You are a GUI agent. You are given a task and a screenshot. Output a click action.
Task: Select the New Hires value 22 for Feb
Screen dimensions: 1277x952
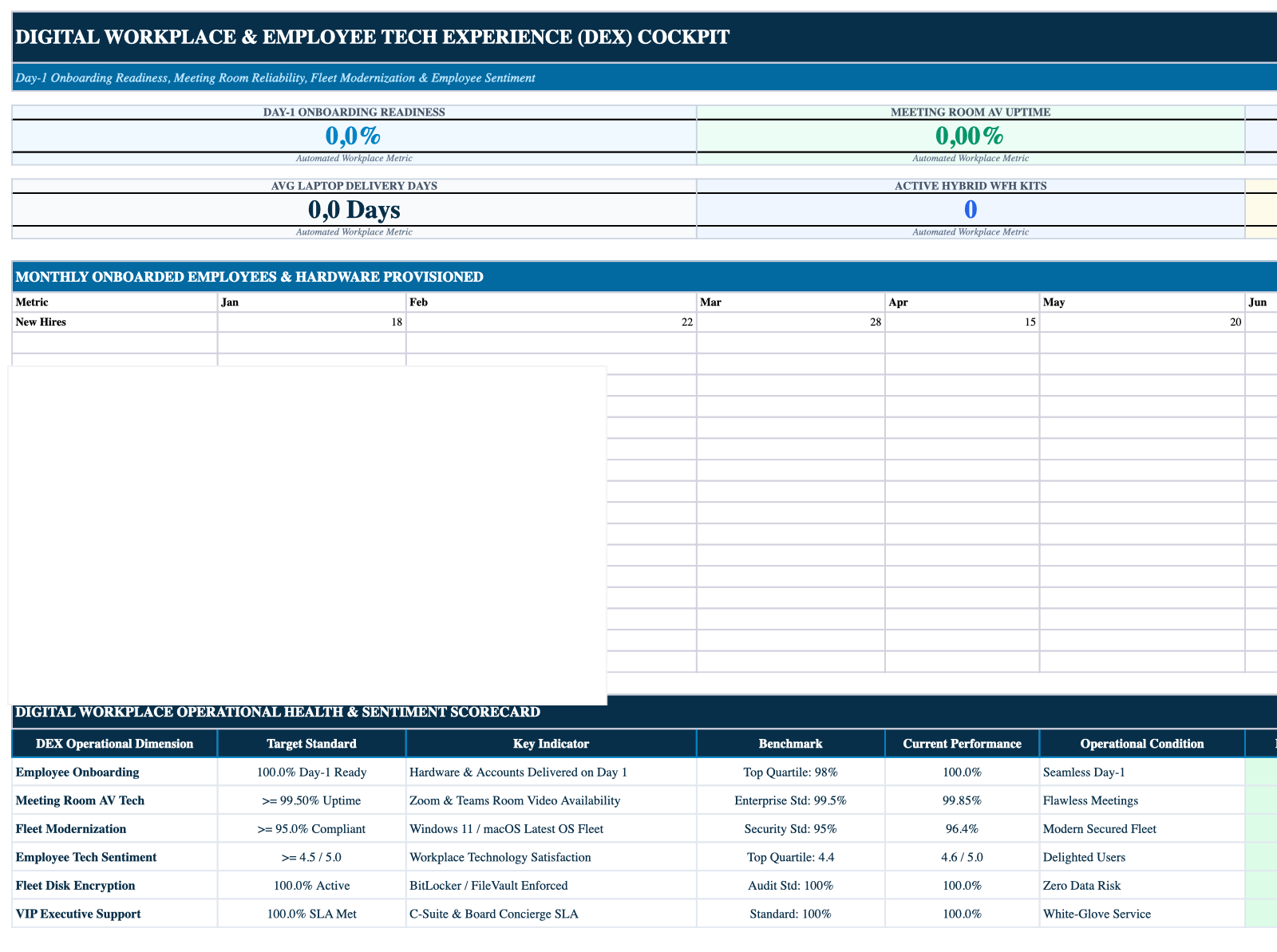click(552, 322)
